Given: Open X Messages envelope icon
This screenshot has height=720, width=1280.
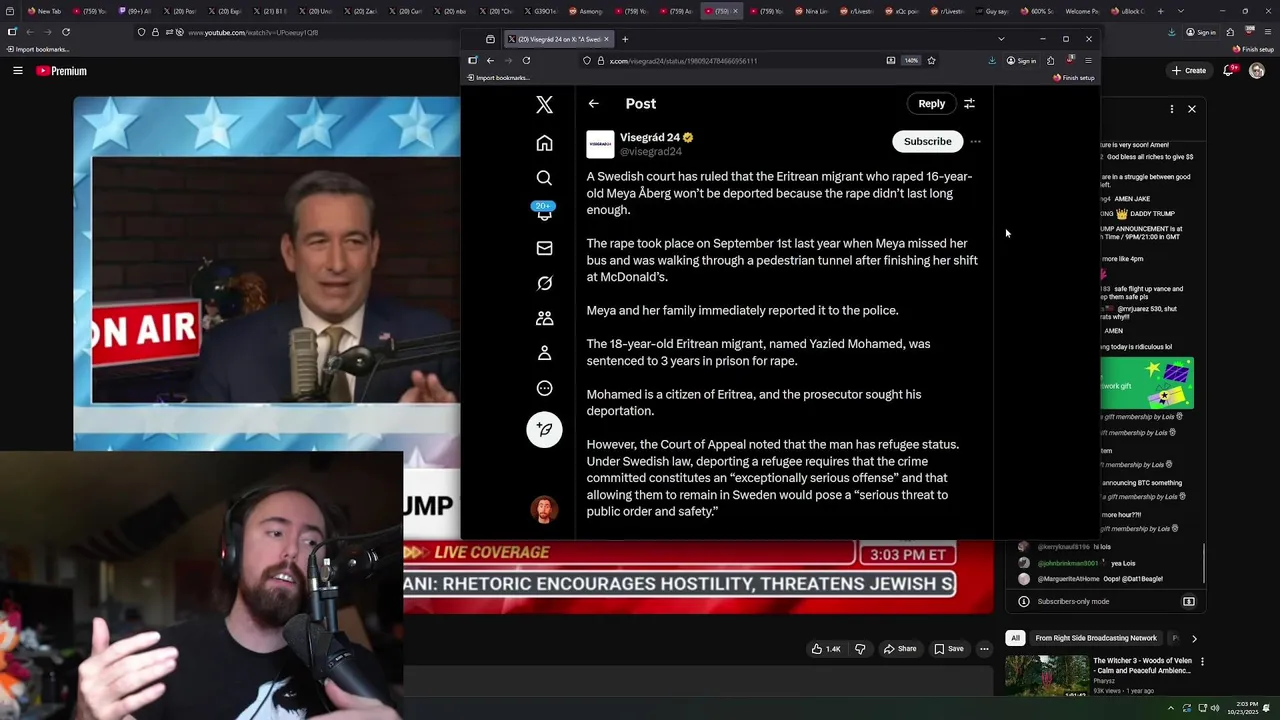Looking at the screenshot, I should coord(544,248).
